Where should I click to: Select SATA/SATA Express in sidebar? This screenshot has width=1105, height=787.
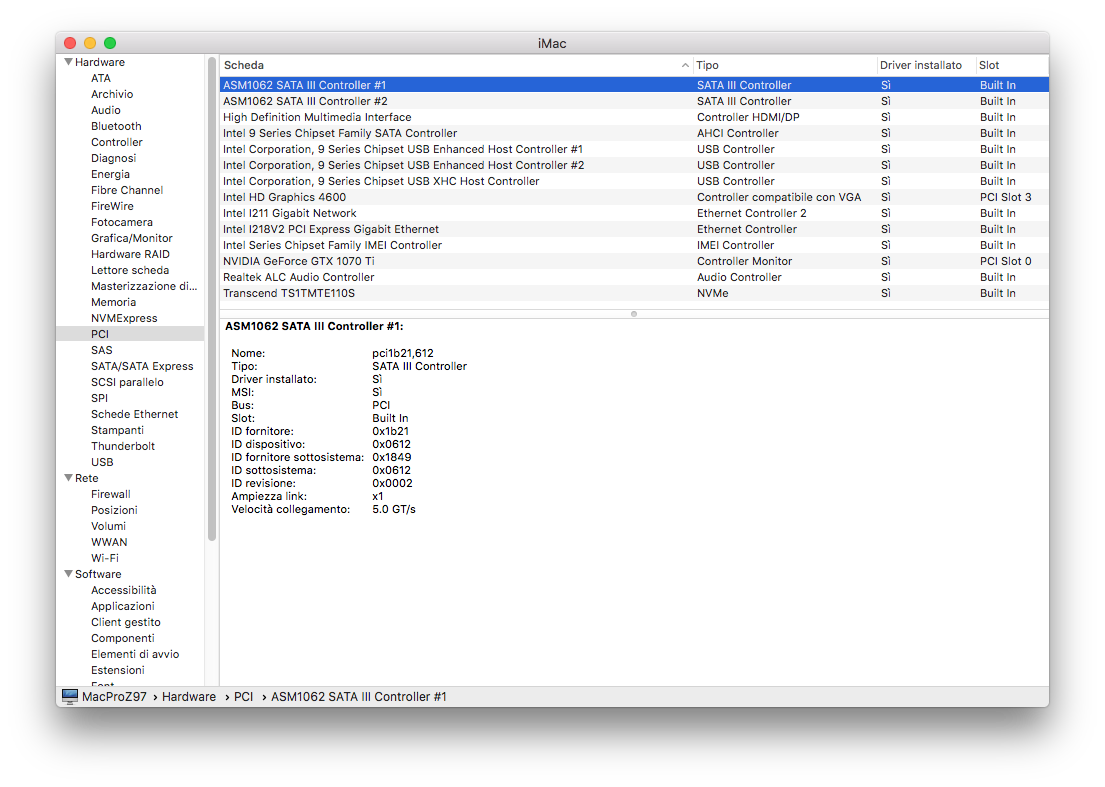pos(142,366)
